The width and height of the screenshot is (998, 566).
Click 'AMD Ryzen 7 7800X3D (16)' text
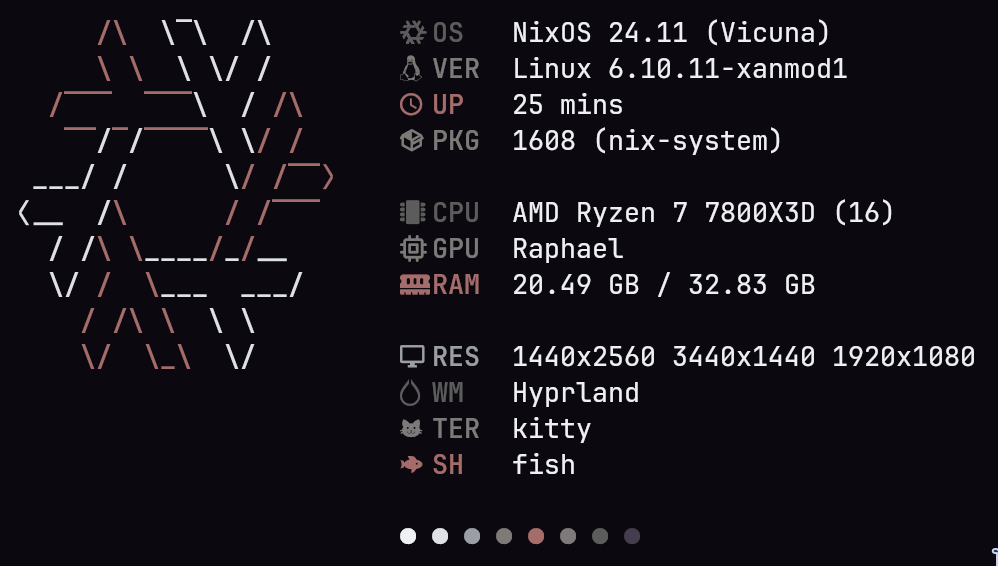703,213
